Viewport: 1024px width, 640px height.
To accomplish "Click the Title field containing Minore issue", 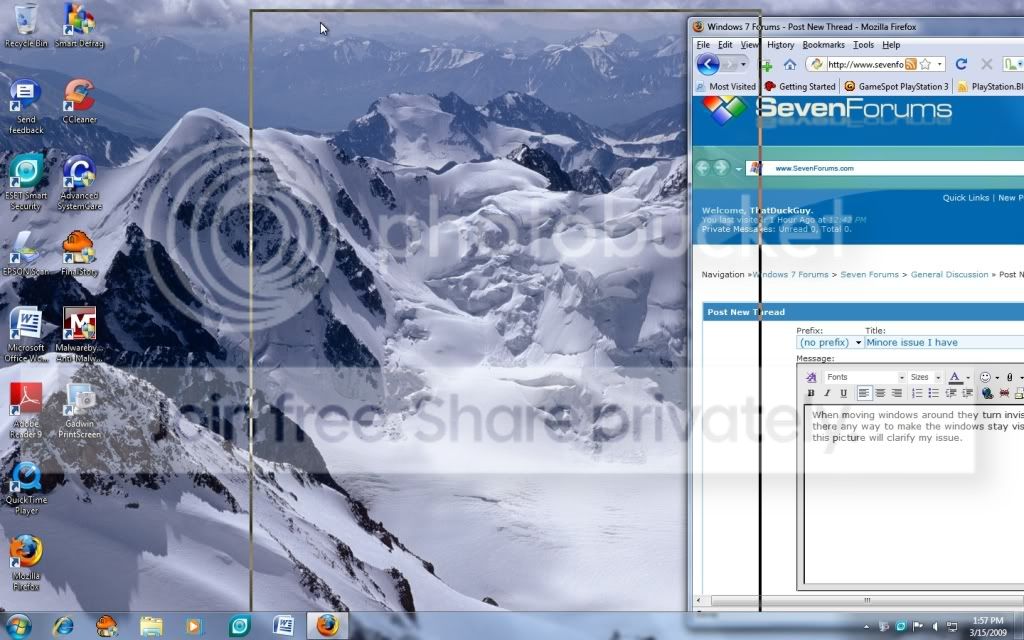I will pos(944,342).
